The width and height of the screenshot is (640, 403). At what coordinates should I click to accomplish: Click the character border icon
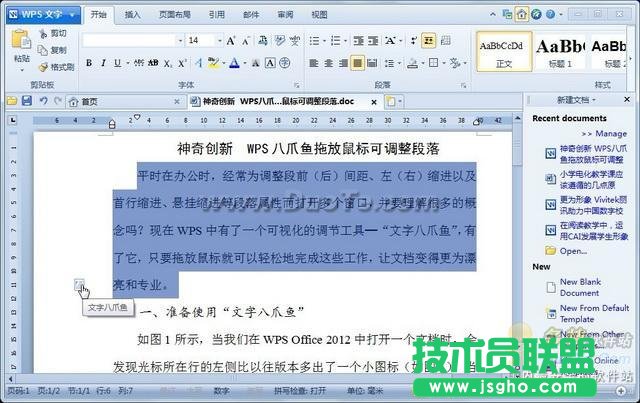(x=270, y=63)
